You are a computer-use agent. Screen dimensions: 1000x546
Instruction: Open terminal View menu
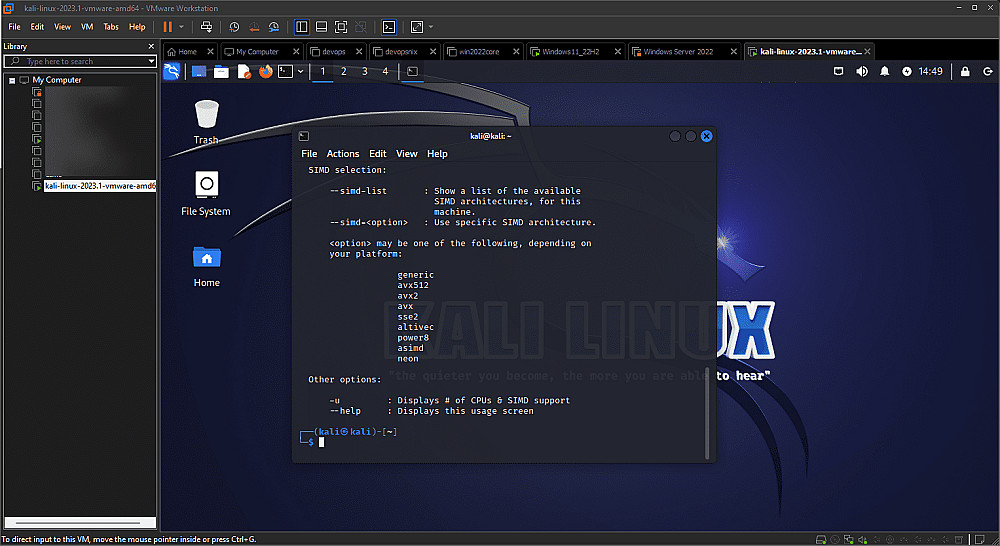click(x=407, y=154)
